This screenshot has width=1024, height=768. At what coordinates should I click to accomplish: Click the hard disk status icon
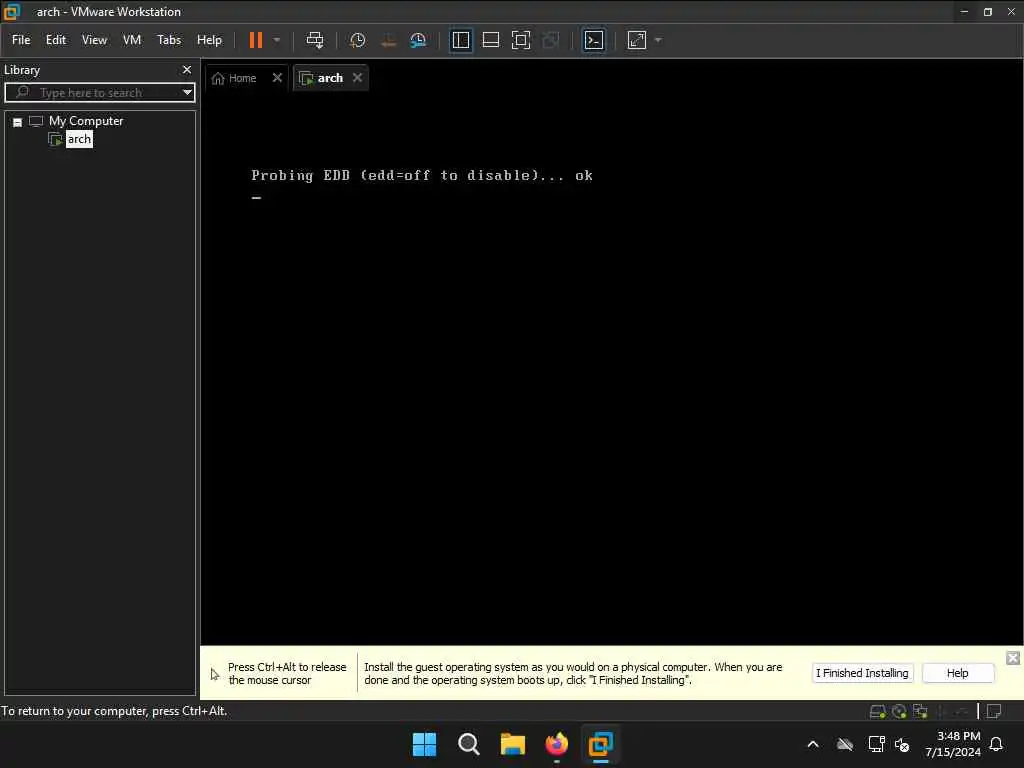[878, 711]
